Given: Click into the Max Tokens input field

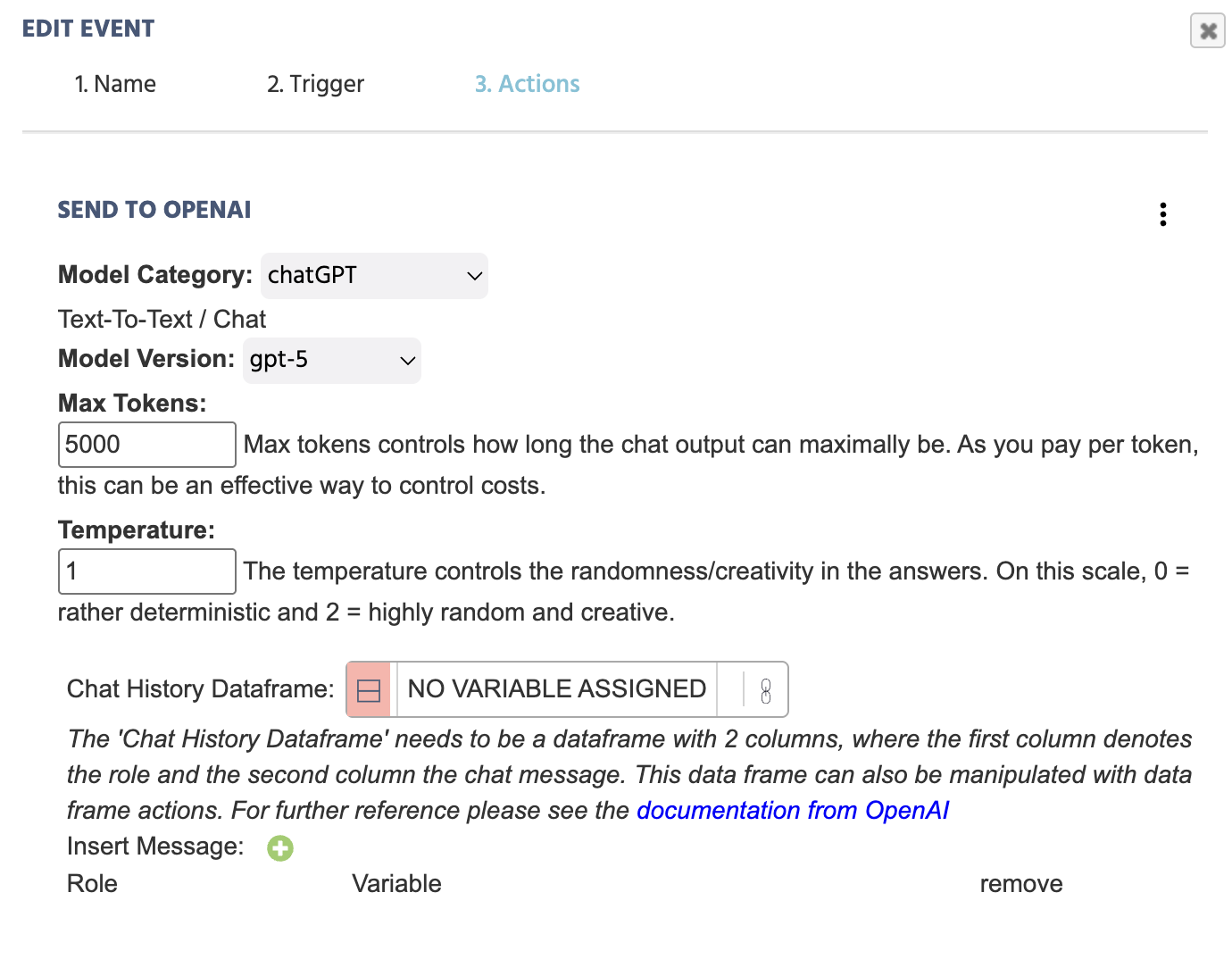Looking at the screenshot, I should coord(146,445).
